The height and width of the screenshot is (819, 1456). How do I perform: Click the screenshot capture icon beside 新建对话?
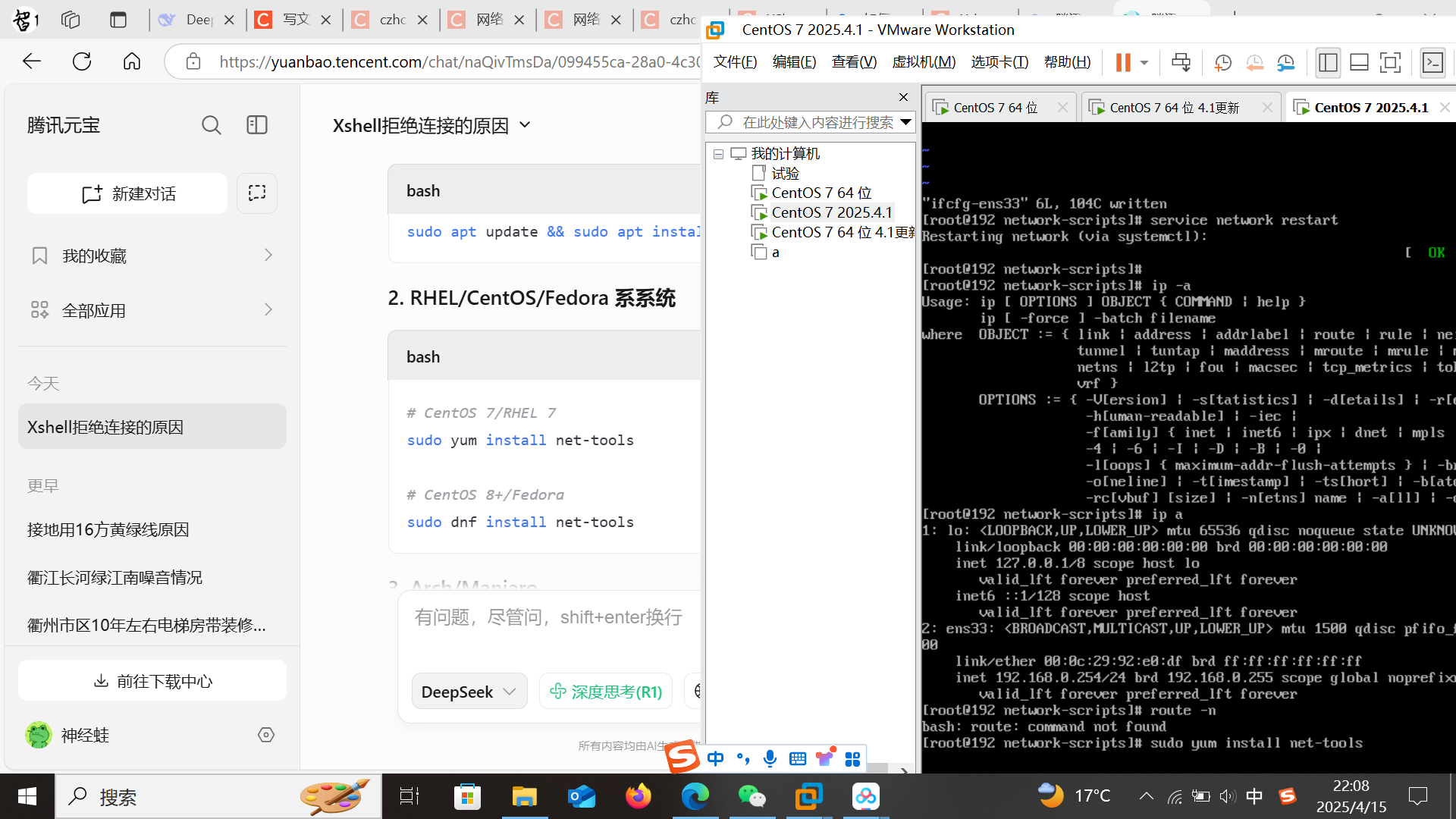(257, 193)
